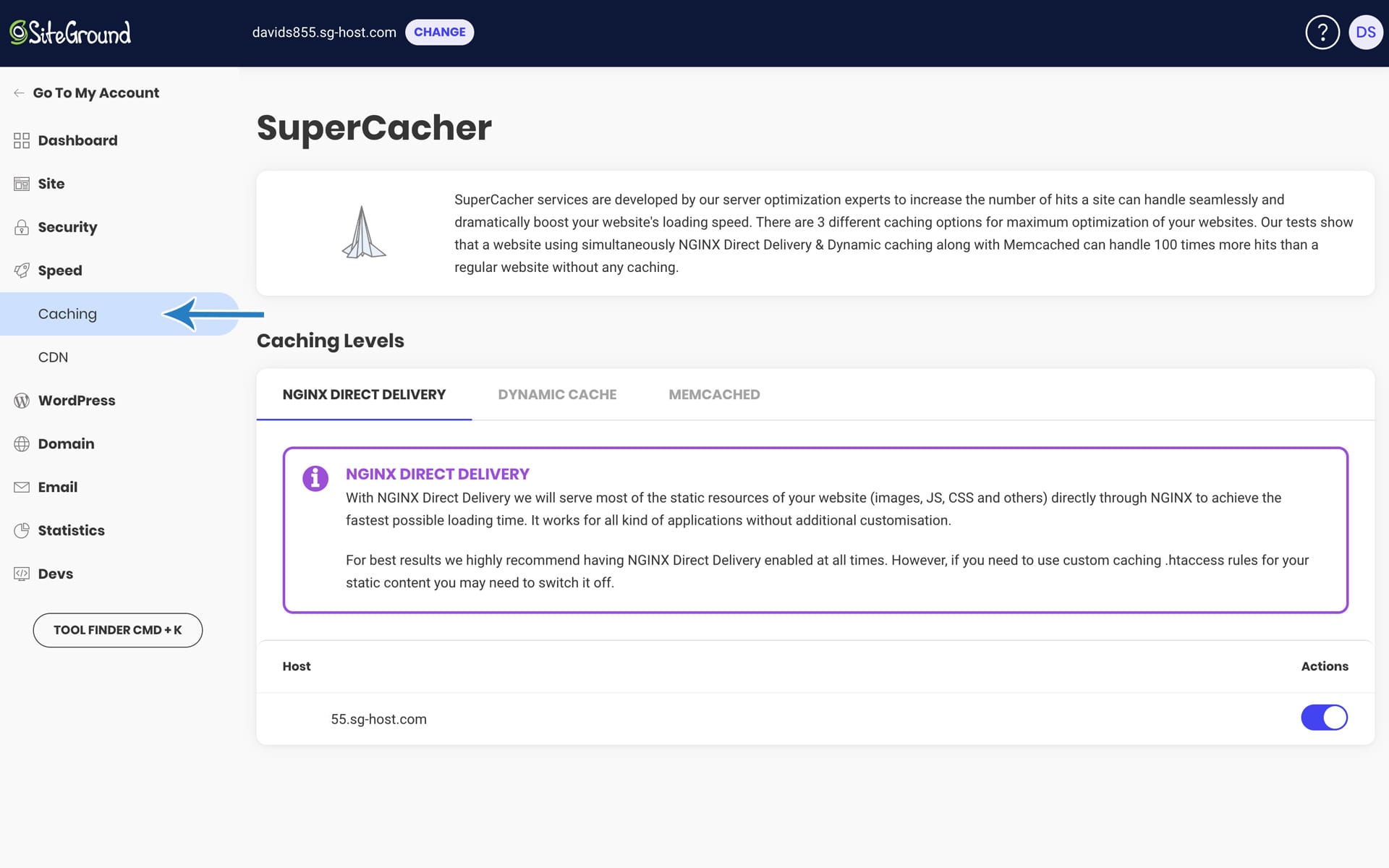
Task: Switch to the Memcached tab
Action: [714, 395]
